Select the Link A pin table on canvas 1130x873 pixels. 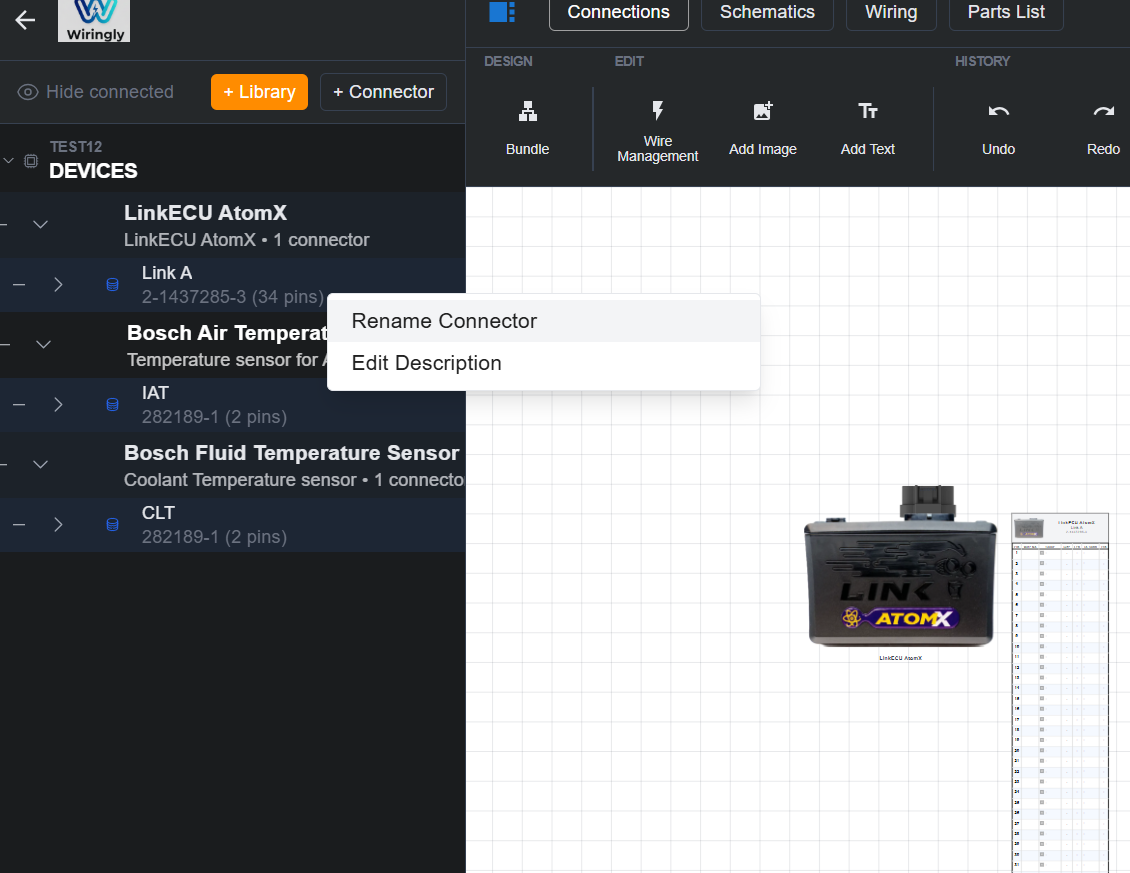click(x=1060, y=692)
